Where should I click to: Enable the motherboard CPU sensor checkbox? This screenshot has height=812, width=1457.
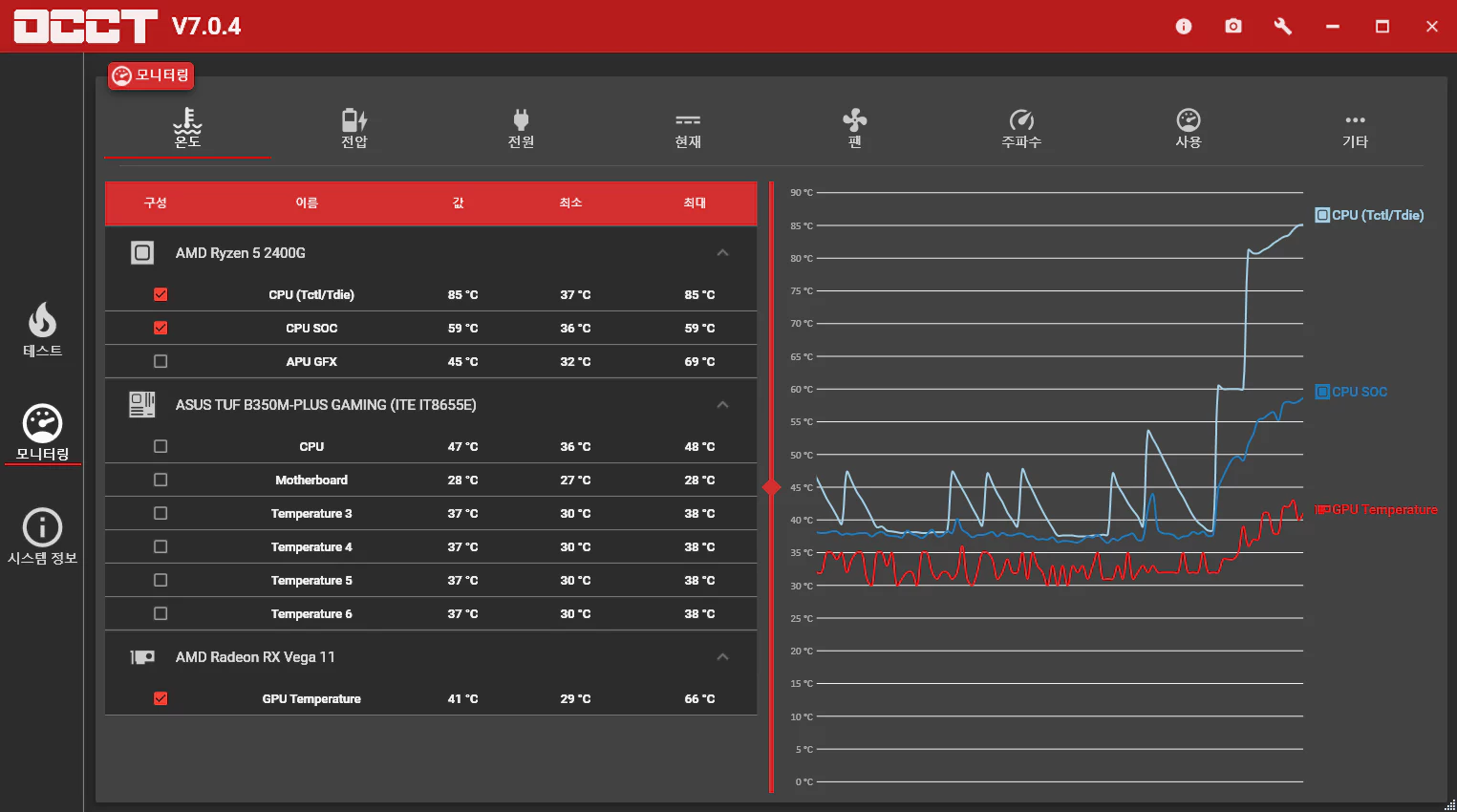161,446
